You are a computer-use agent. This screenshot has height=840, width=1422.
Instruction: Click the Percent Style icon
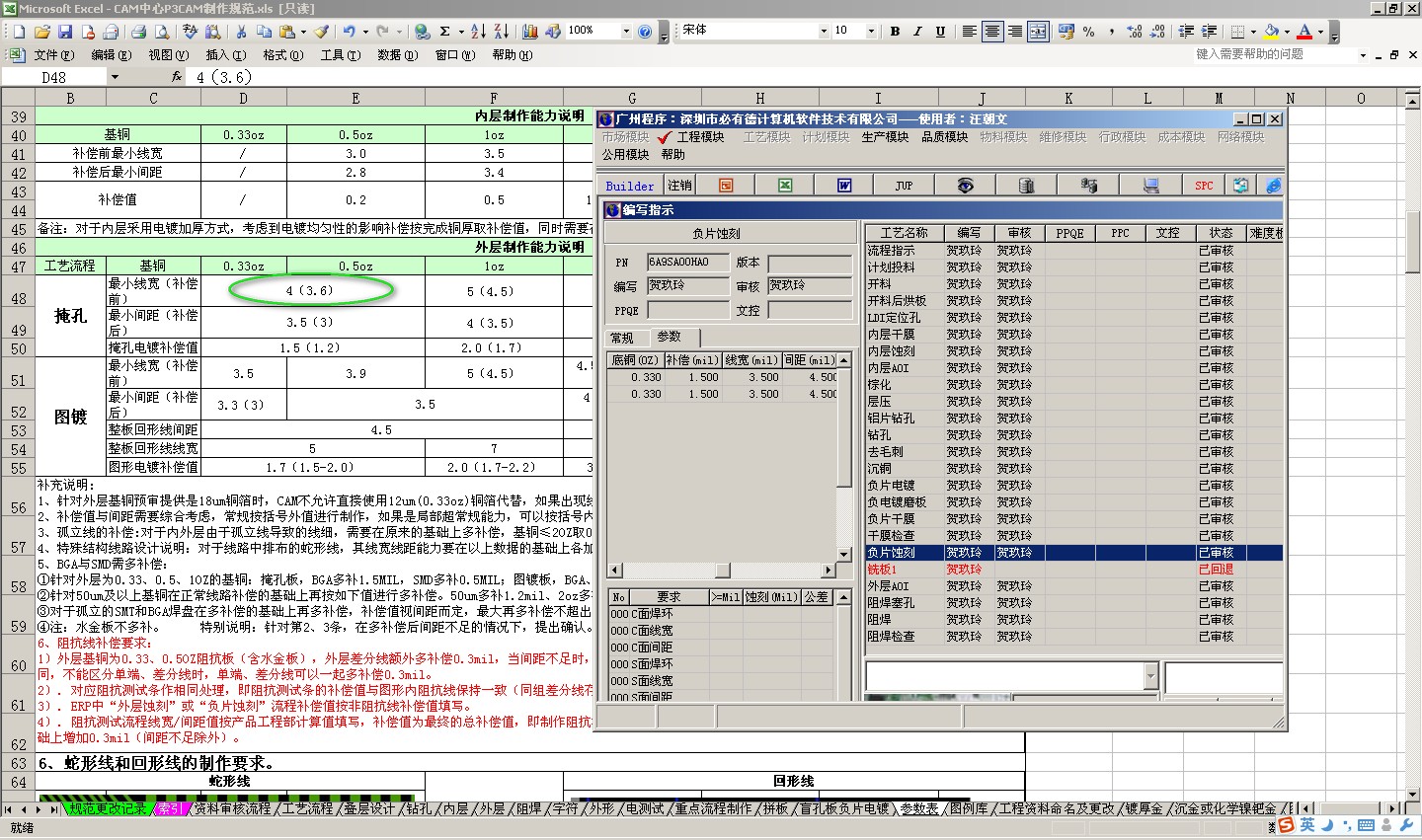tap(1088, 32)
